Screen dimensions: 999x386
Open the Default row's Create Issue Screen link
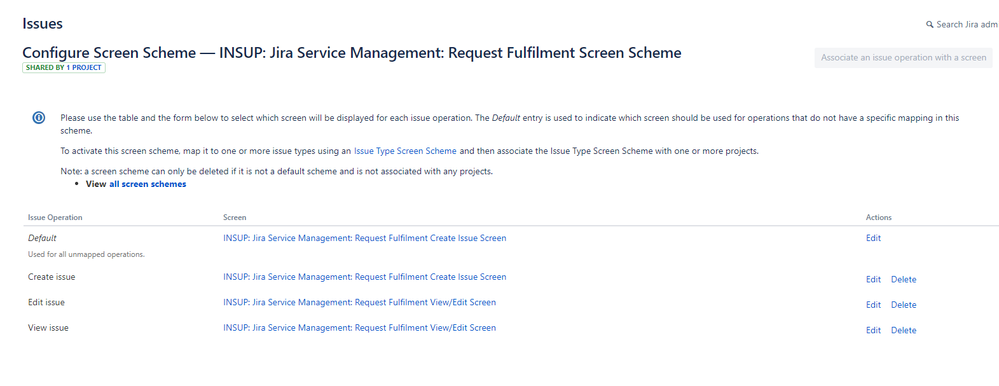[364, 238]
